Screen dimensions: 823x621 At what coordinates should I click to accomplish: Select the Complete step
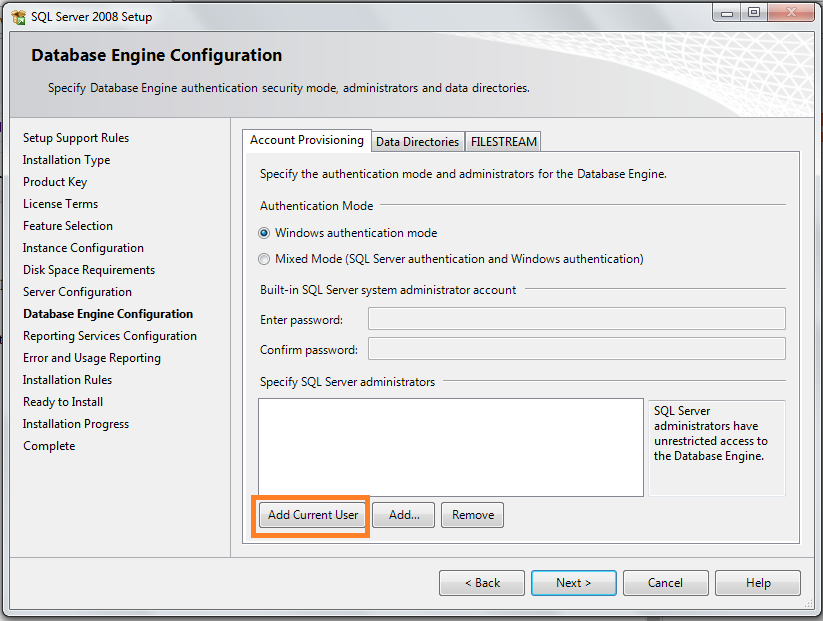(x=49, y=446)
